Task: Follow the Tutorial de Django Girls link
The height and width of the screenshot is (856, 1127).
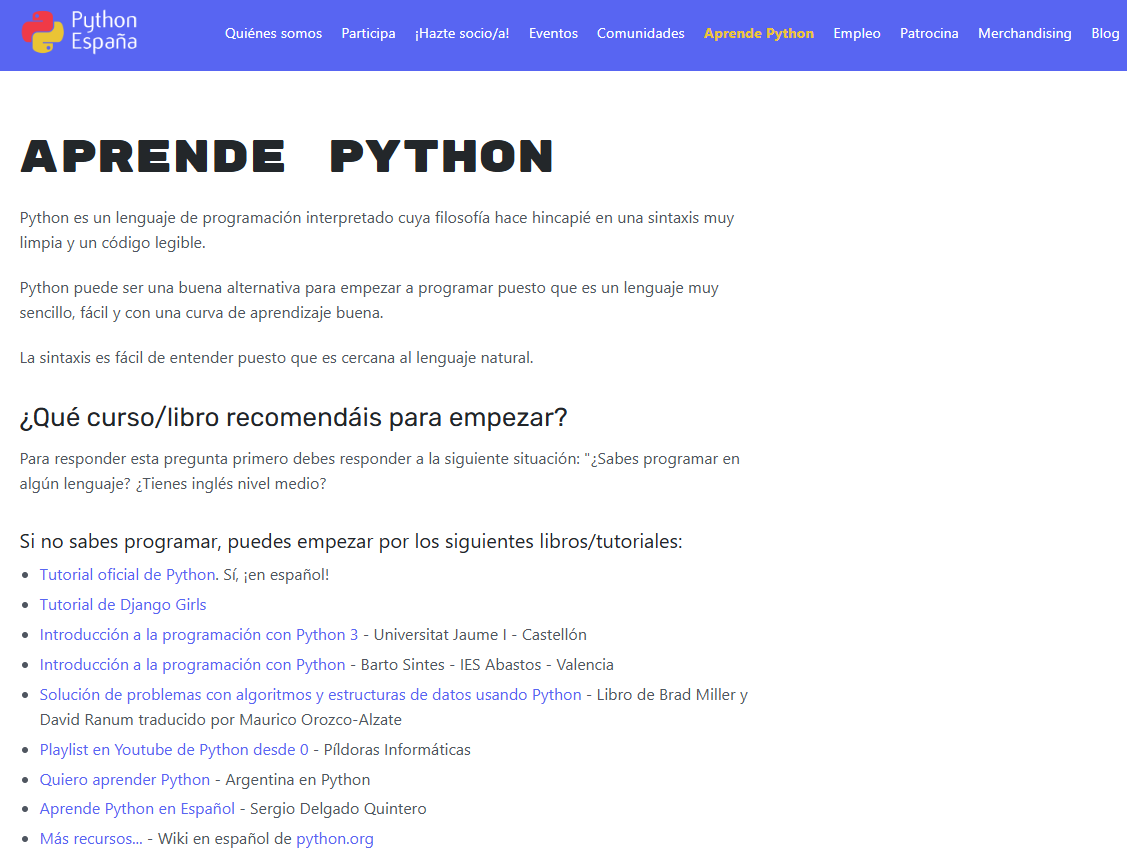Action: tap(123, 605)
